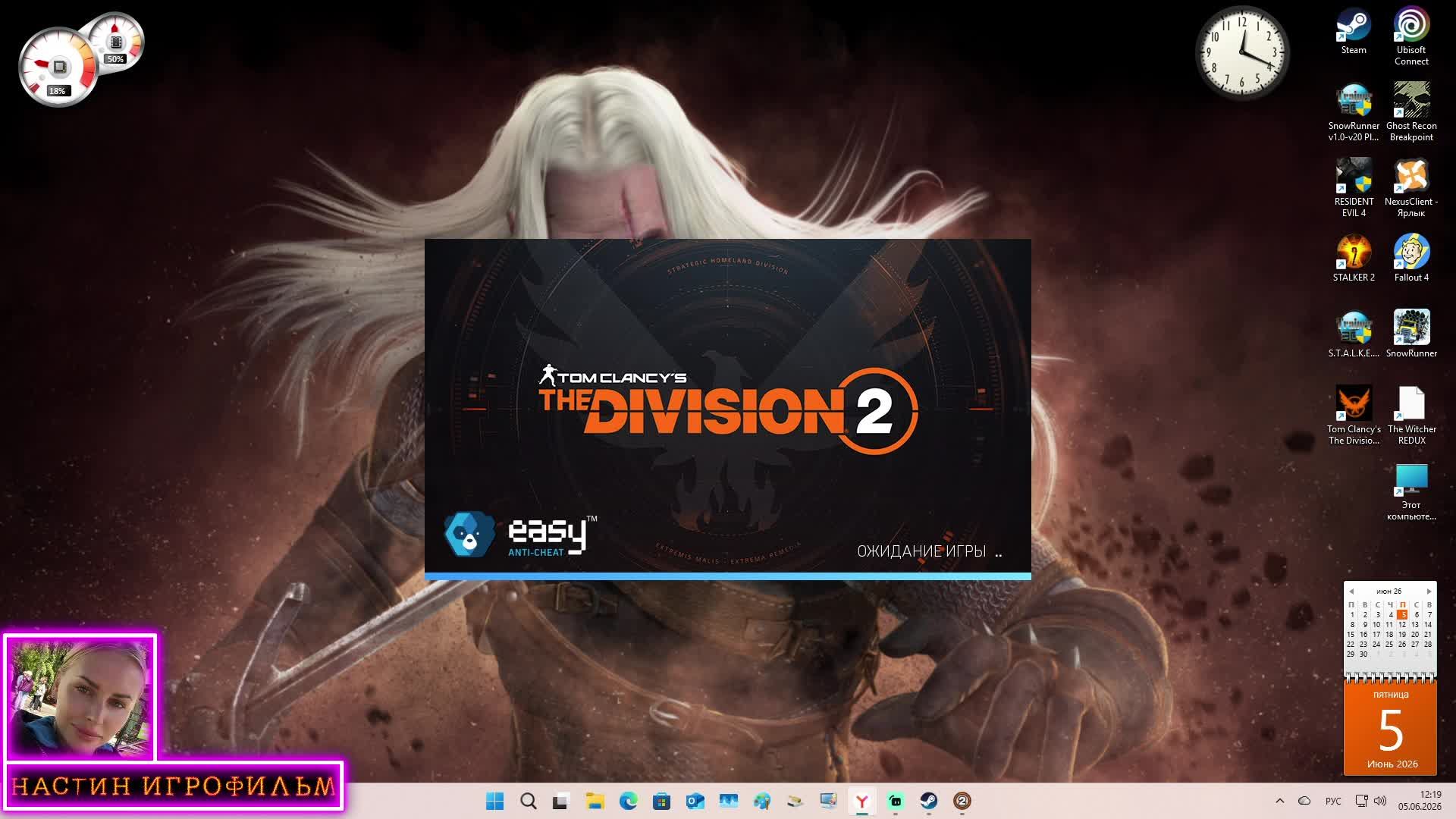
Task: Open OneDrive cloud tray icon
Action: click(1304, 801)
